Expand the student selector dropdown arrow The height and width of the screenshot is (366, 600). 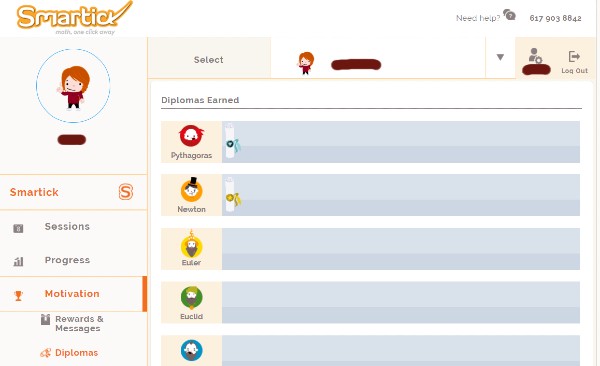[x=500, y=57]
